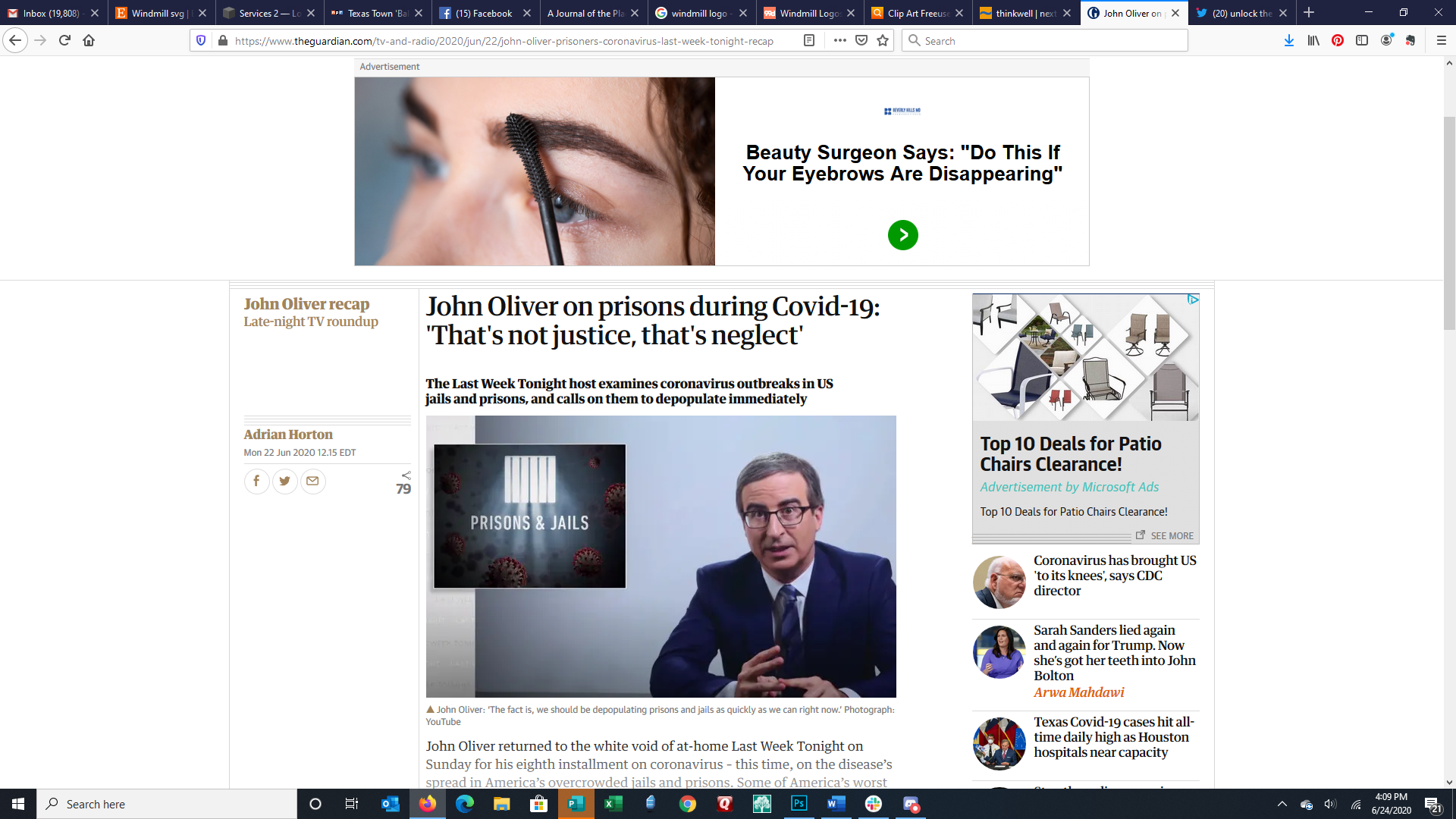Open Firefox hamburger application menu

[x=1441, y=40]
